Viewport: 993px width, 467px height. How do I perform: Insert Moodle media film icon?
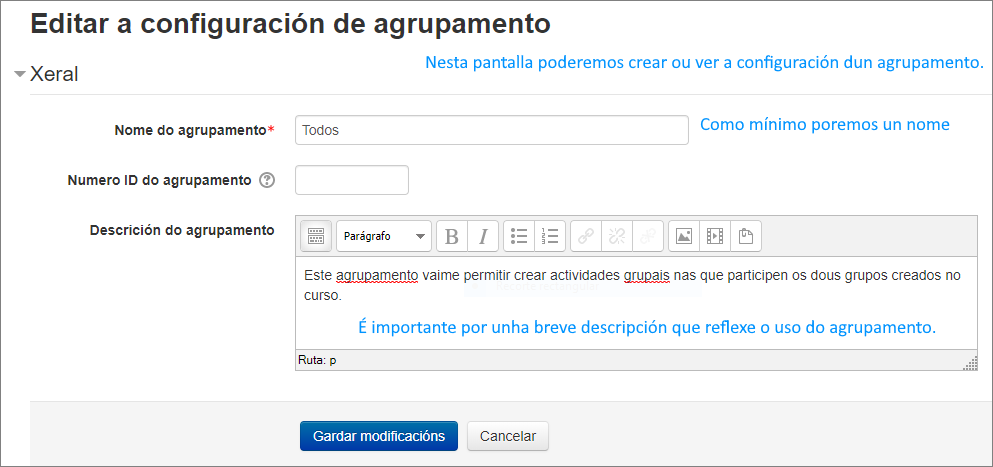point(715,236)
